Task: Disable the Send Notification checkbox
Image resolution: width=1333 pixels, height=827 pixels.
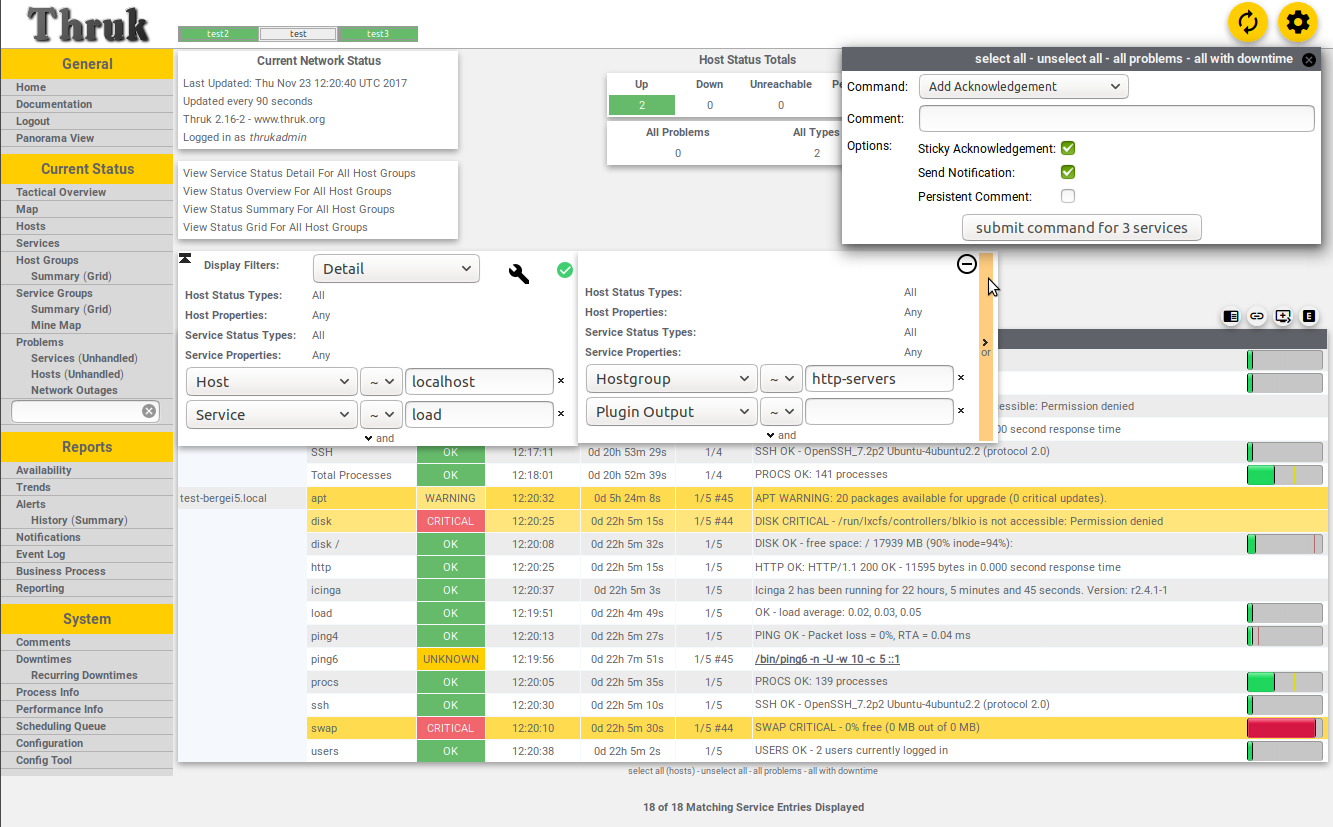Action: click(1068, 172)
